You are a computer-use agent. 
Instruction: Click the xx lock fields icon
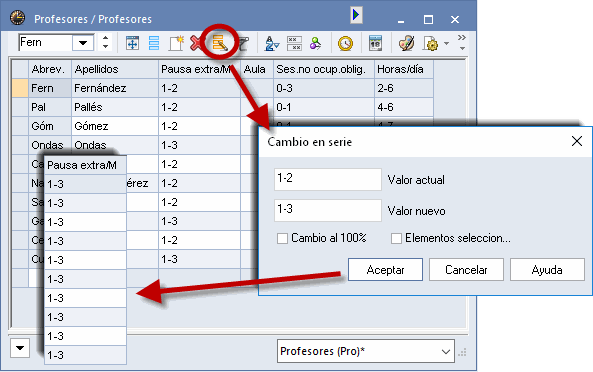tap(294, 43)
